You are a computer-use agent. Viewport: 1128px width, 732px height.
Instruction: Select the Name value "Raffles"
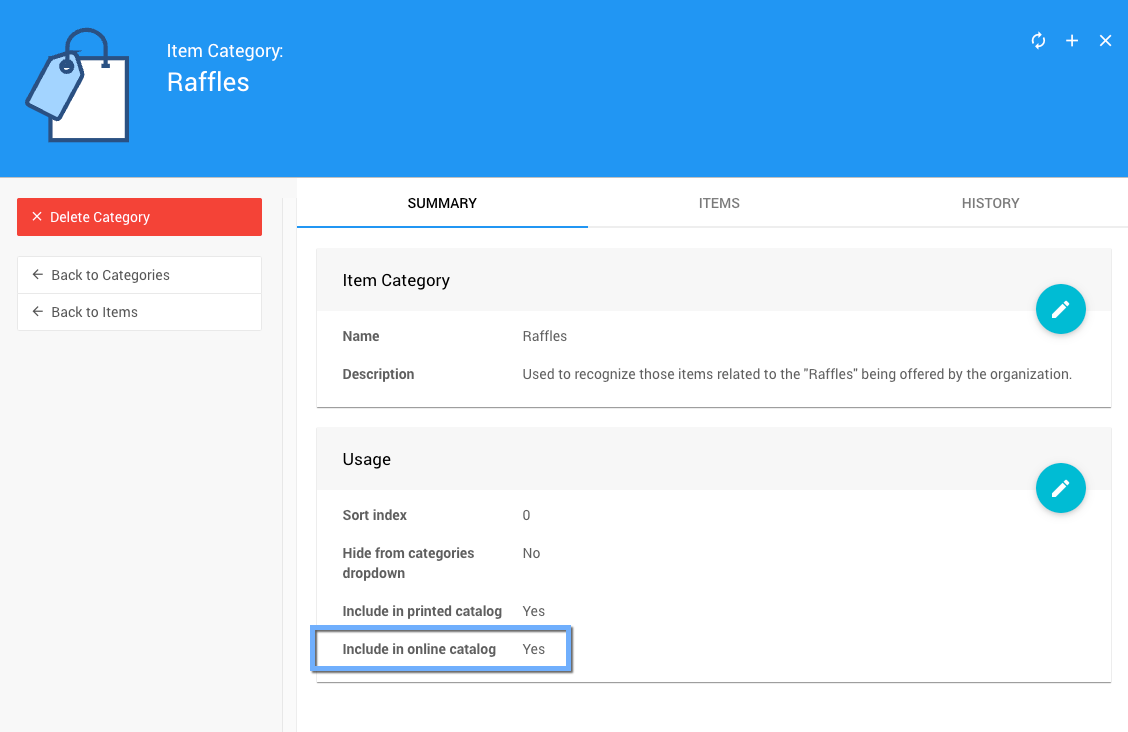[x=545, y=336]
